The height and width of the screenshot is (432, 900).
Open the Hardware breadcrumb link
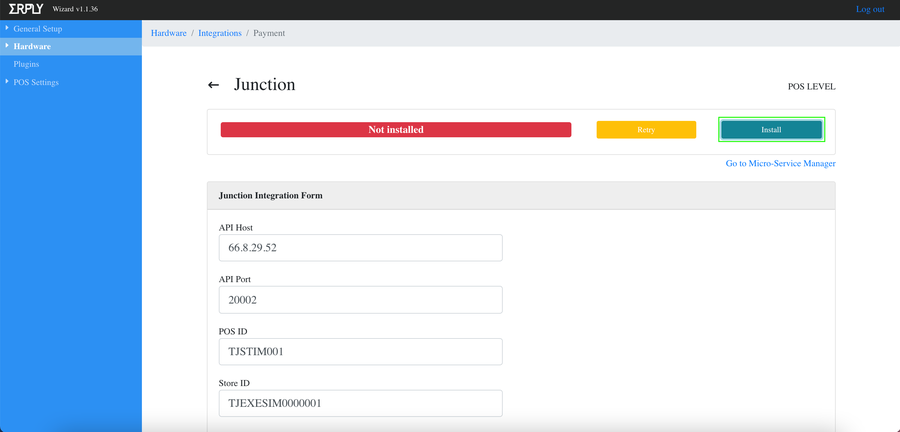(x=169, y=33)
